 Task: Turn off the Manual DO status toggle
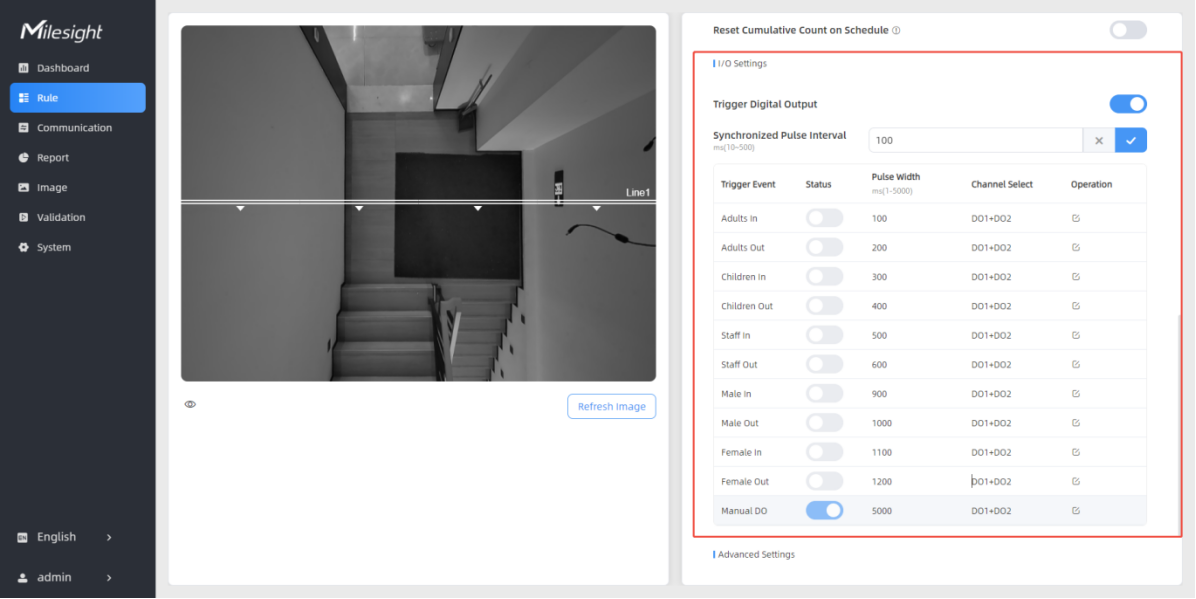[824, 511]
